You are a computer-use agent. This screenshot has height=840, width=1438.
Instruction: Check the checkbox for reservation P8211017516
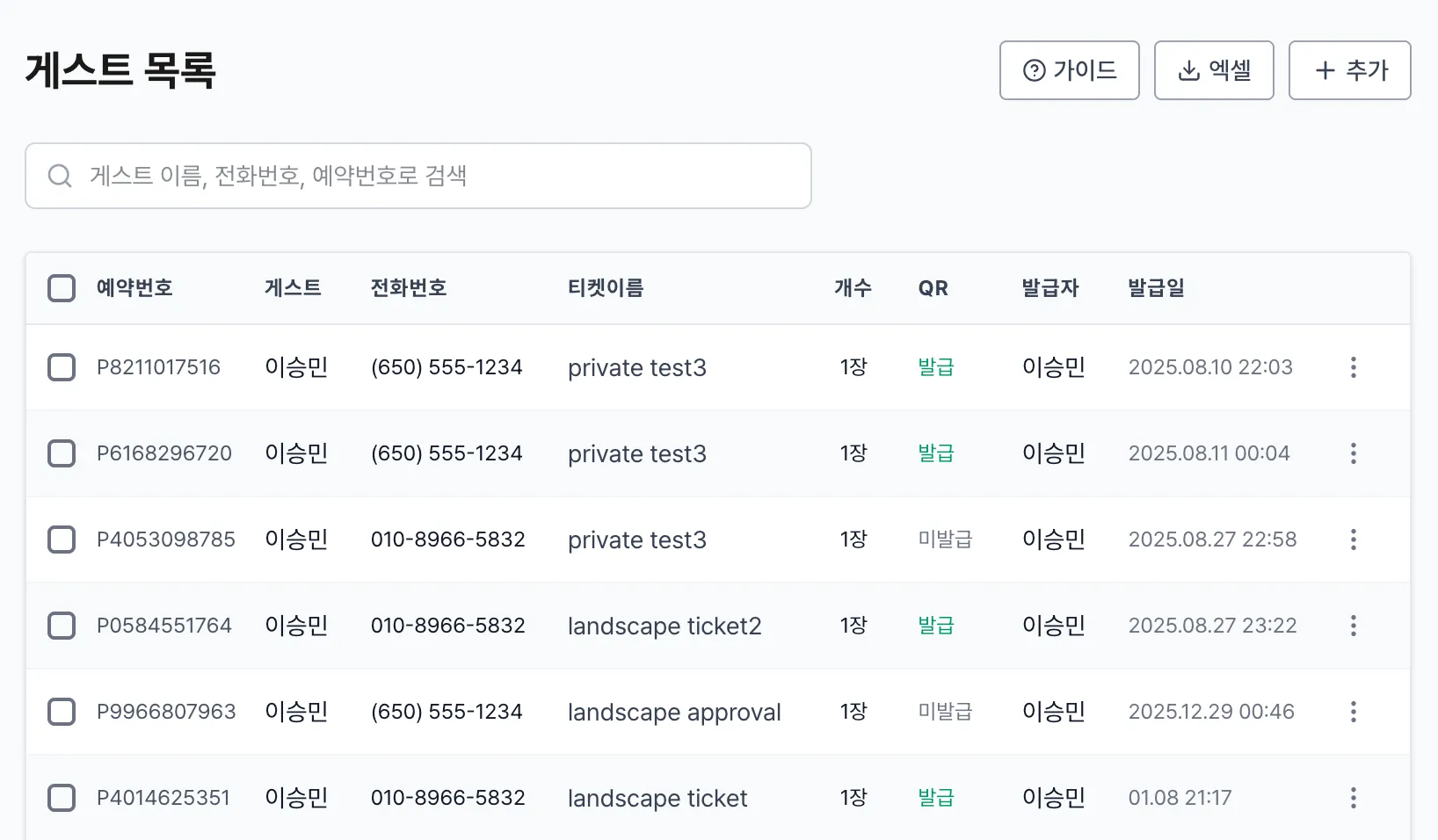click(x=62, y=367)
